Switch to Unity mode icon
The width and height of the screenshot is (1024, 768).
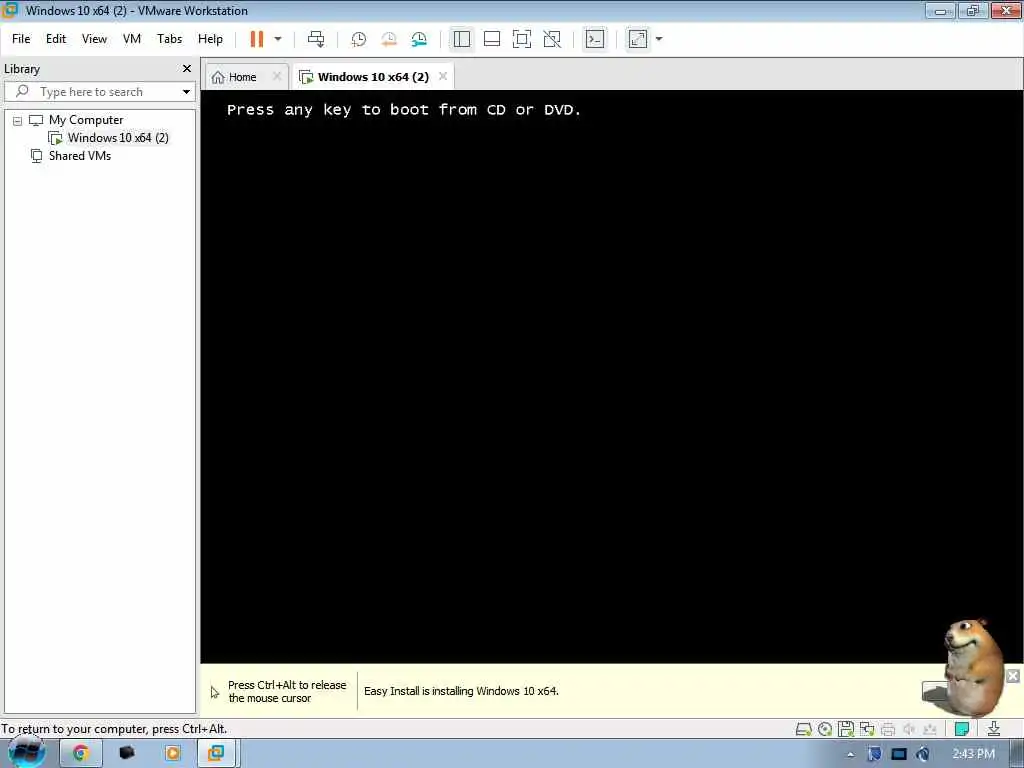(552, 39)
